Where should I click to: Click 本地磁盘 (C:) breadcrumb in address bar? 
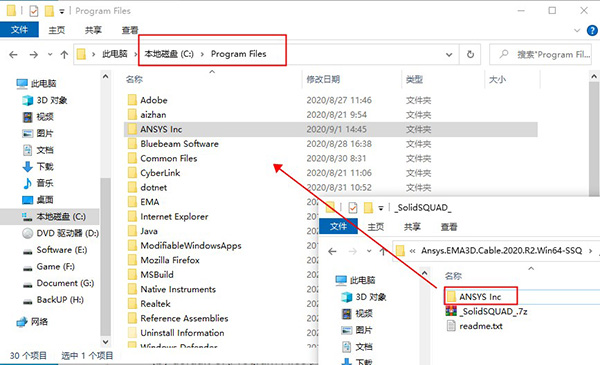[169, 54]
